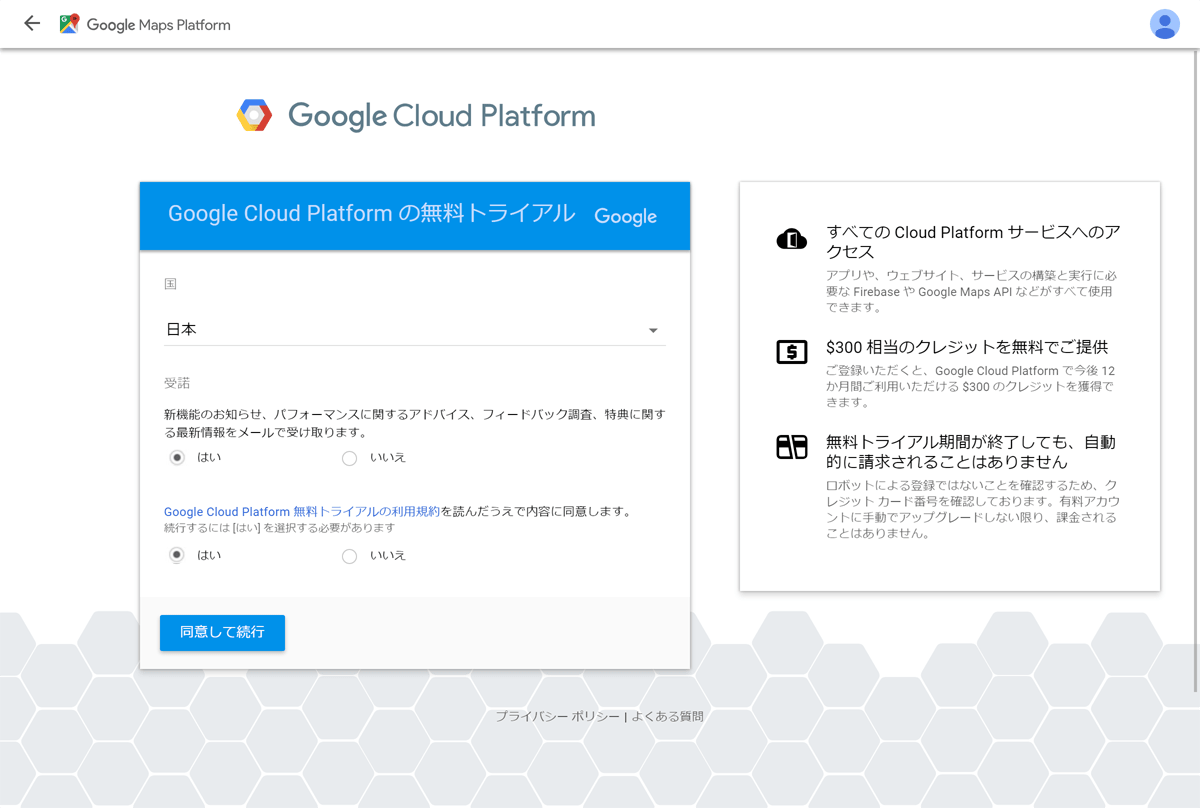The width and height of the screenshot is (1200, 808).
Task: Click the free trial billing card icon
Action: 792,447
